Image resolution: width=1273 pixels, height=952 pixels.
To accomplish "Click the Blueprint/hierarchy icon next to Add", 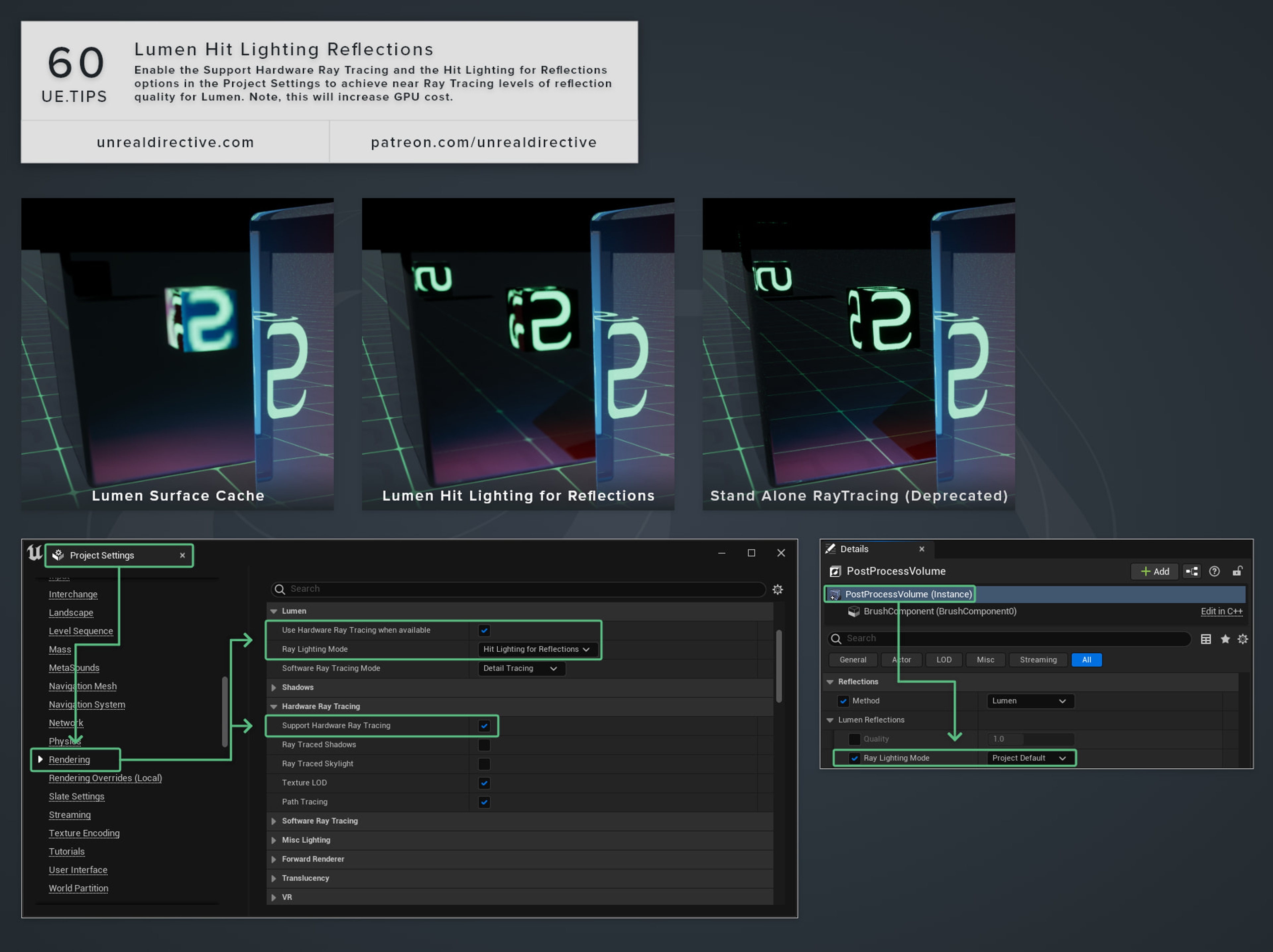I will [1192, 571].
